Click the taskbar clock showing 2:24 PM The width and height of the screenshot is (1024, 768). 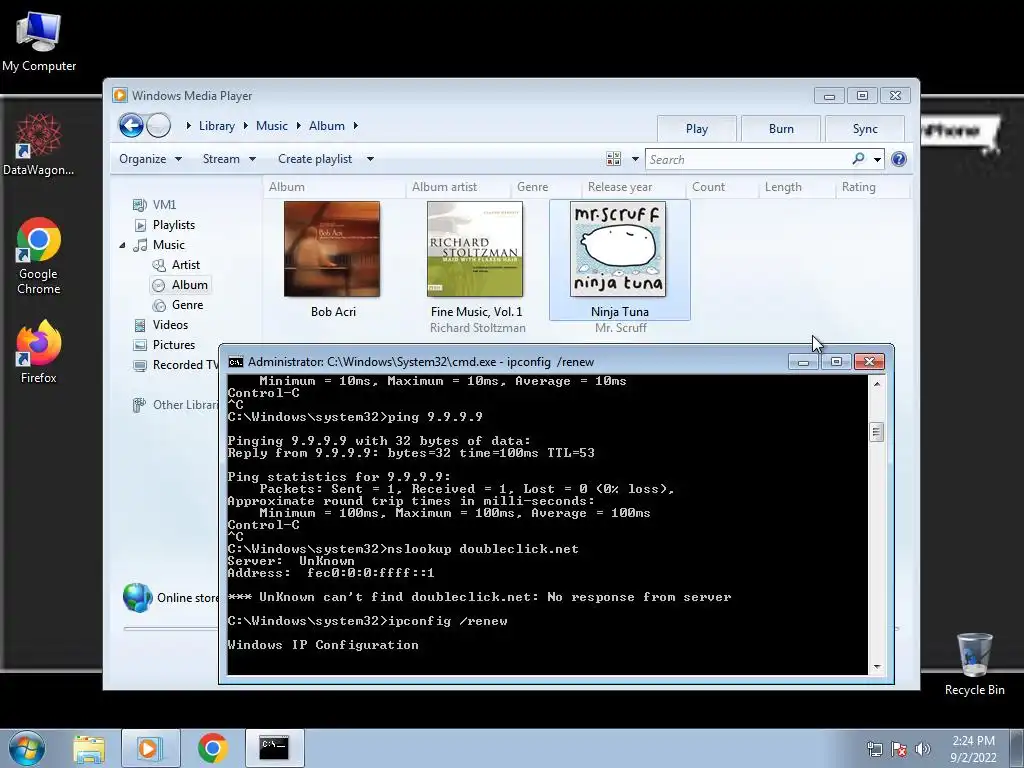973,749
